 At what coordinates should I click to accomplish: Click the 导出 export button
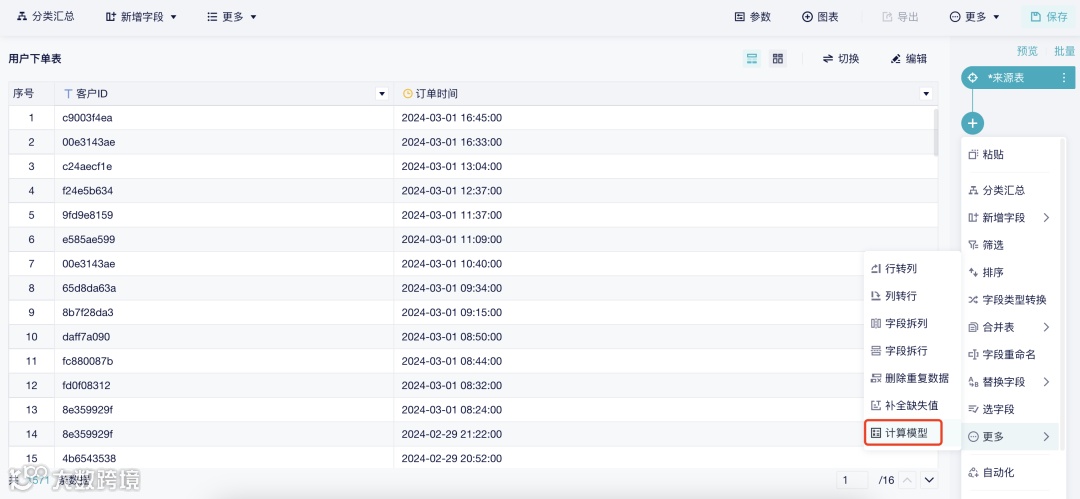900,17
